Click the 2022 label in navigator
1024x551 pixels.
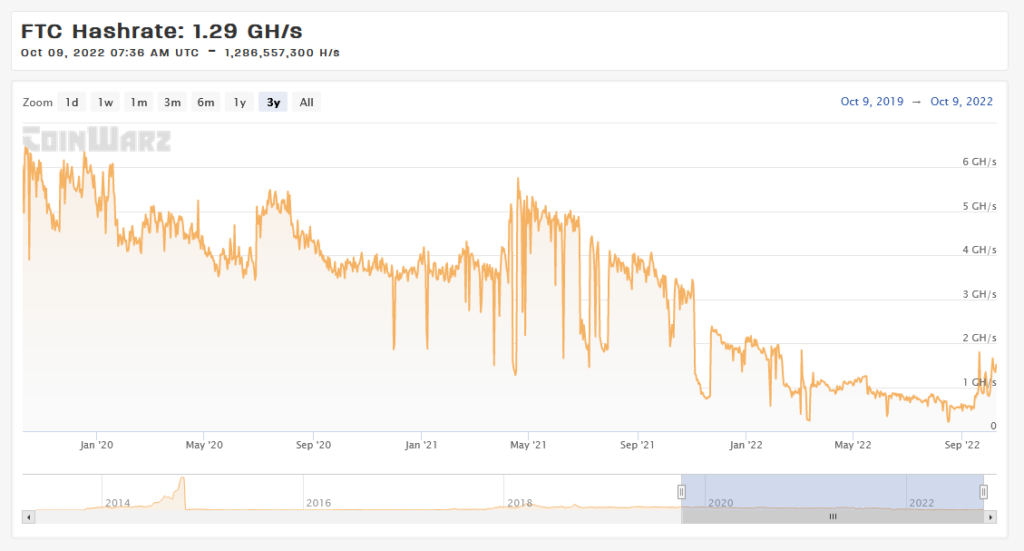point(921,503)
